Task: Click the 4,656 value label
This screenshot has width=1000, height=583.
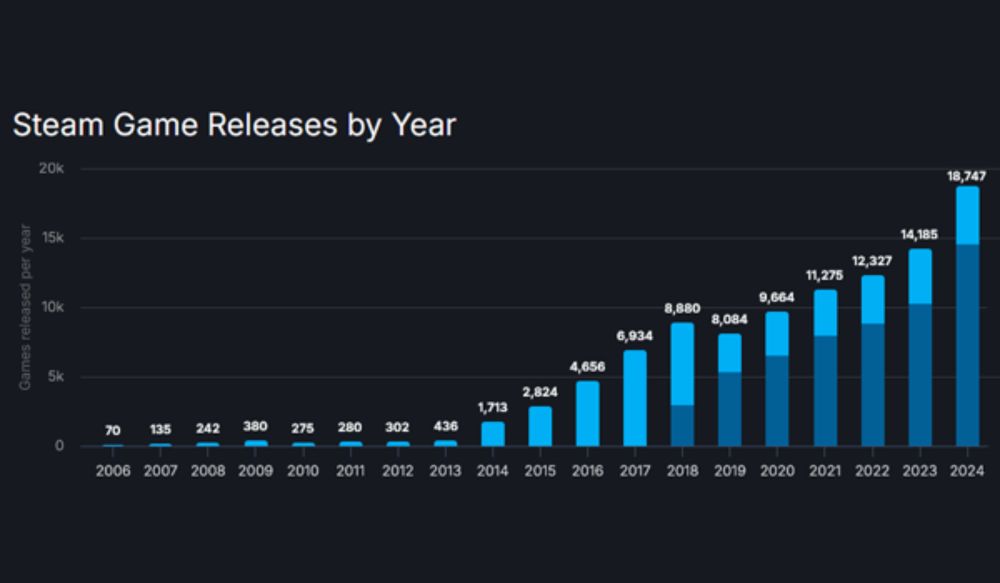Action: coord(587,367)
